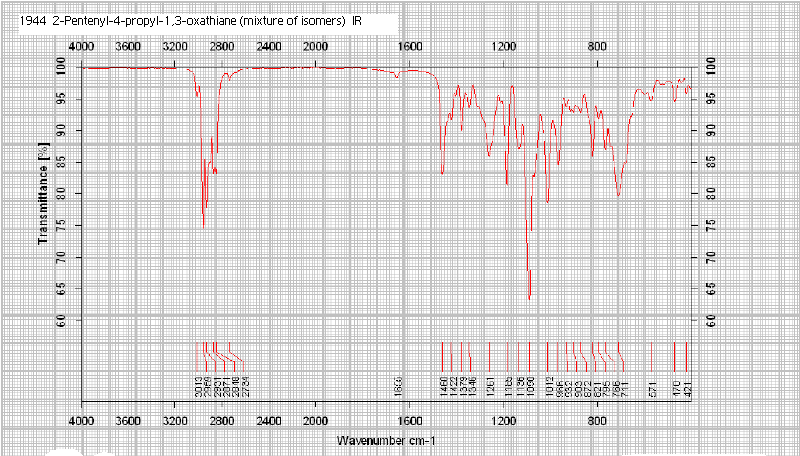Screen dimensions: 800x456
Task: Click the deepest absorption peak near 63% transmittance
Action: click(530, 298)
